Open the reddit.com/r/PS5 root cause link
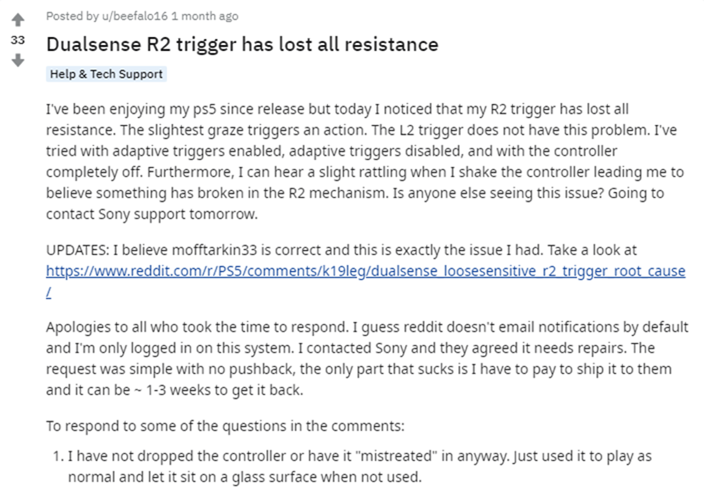Viewport: 704px width, 491px height. click(x=366, y=270)
